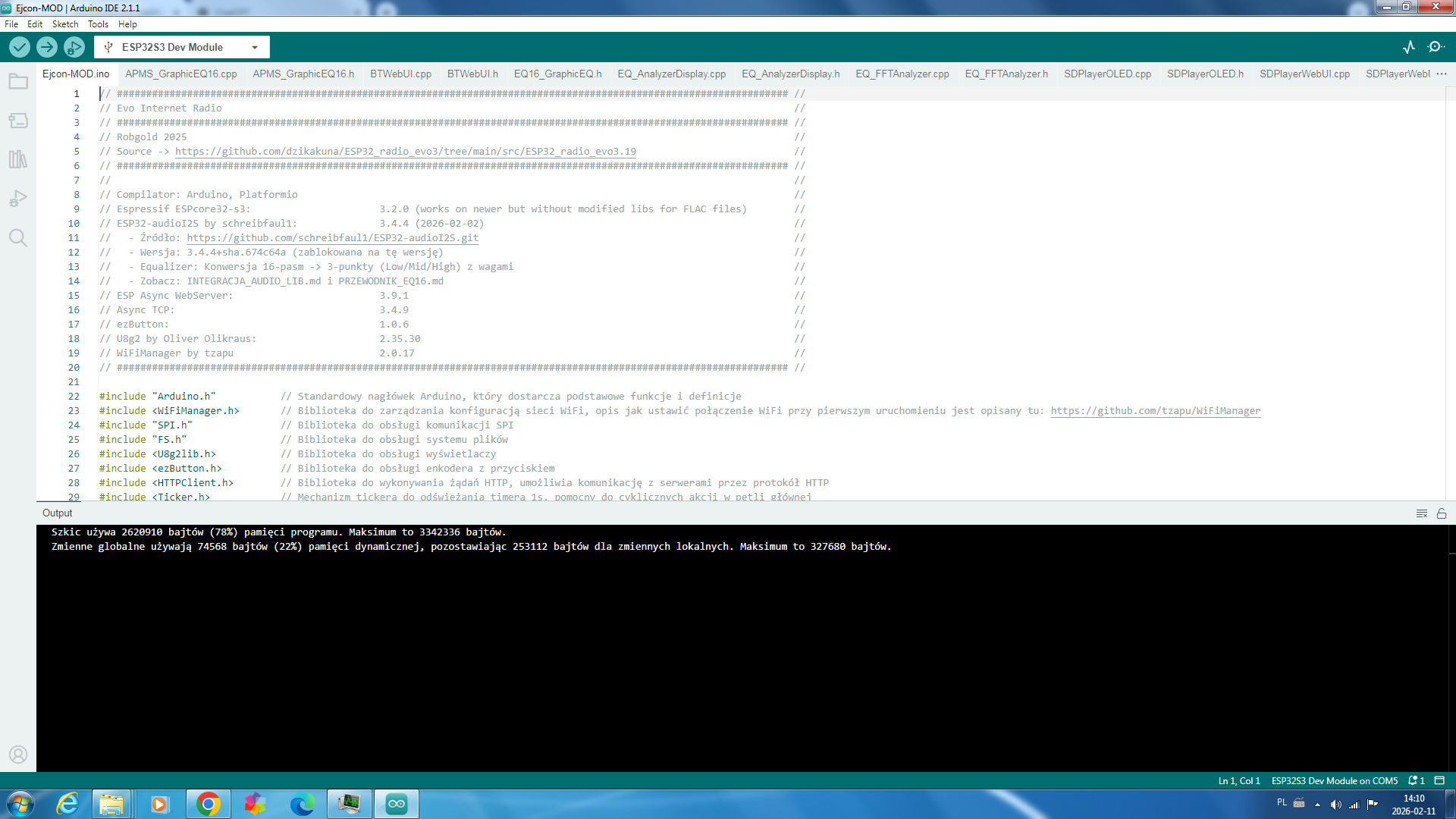Open the Sketchbook folder sidebar icon
1456x819 pixels.
[x=18, y=81]
